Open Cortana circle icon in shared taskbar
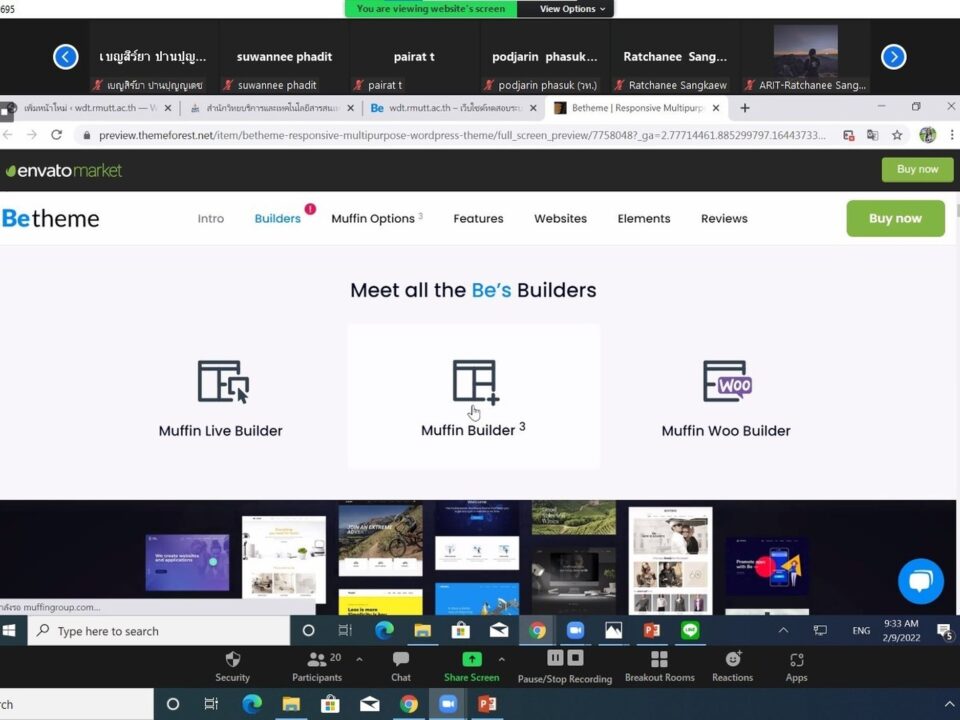 309,631
